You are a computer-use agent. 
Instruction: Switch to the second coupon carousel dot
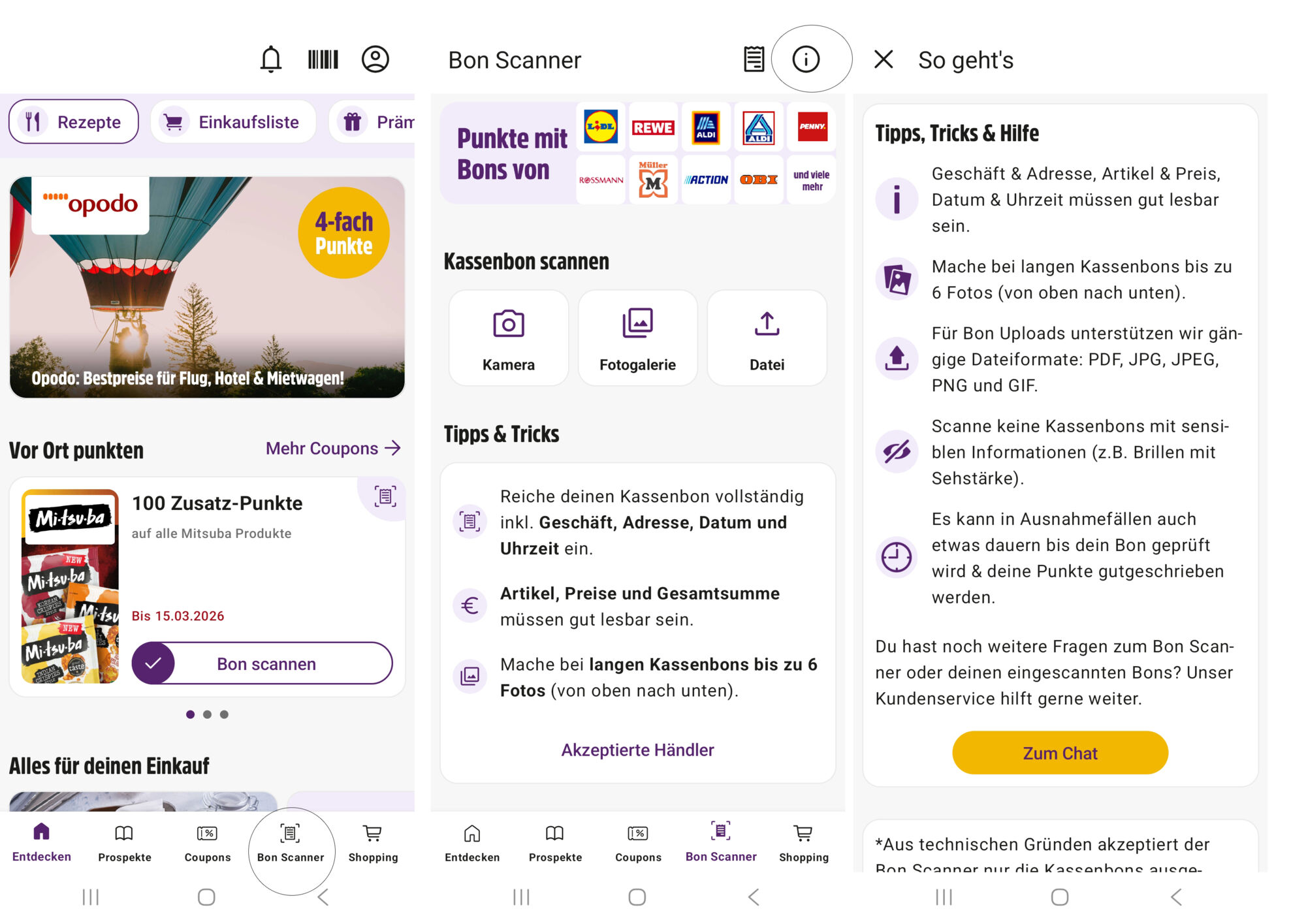pyautogui.click(x=207, y=714)
